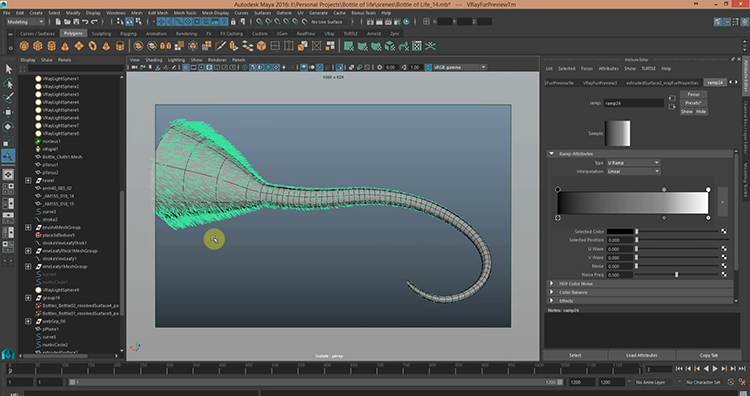The height and width of the screenshot is (396, 750).
Task: Select the Rotate tool in the toolbox
Action: tap(8, 127)
